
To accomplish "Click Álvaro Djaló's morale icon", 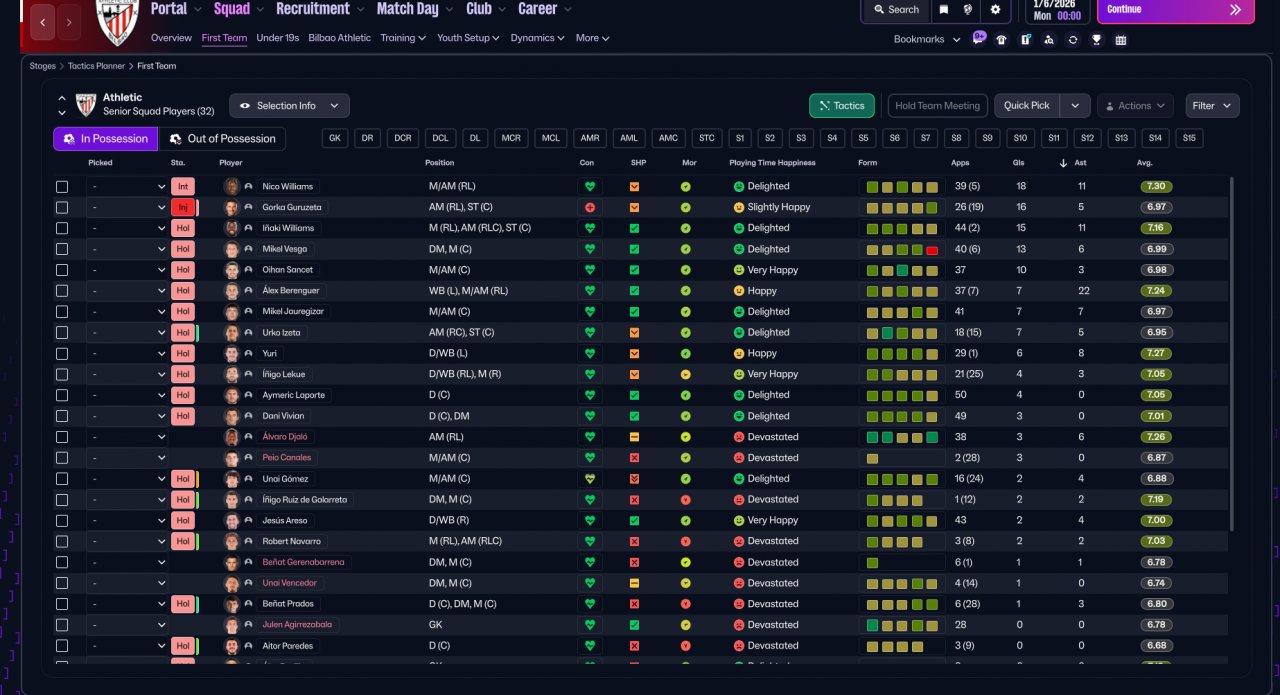I will pyautogui.click(x=685, y=437).
